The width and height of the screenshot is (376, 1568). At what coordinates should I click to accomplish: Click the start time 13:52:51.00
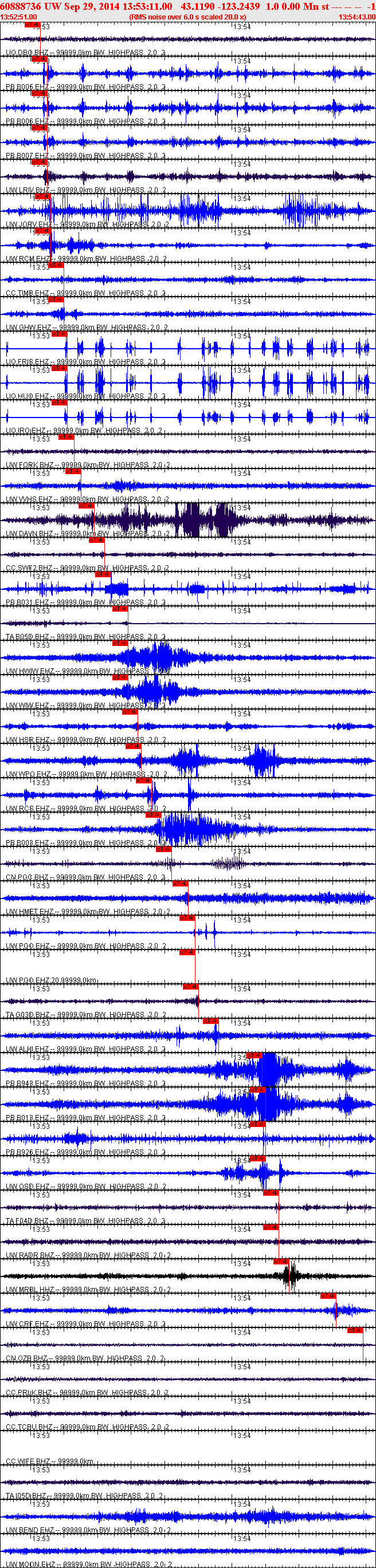tap(18, 17)
